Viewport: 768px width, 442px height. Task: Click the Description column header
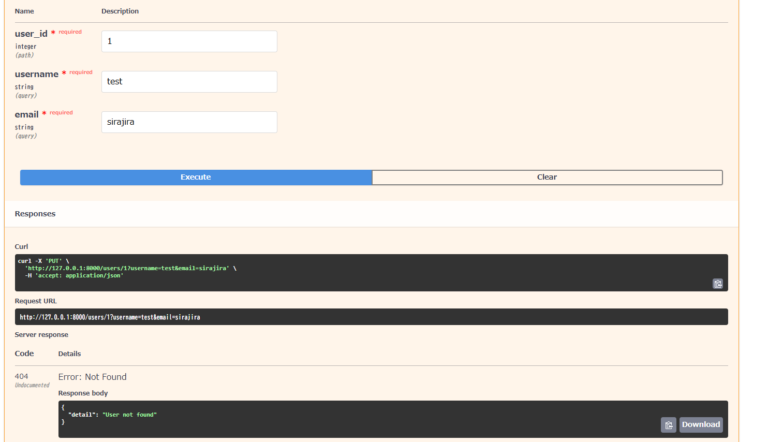120,11
